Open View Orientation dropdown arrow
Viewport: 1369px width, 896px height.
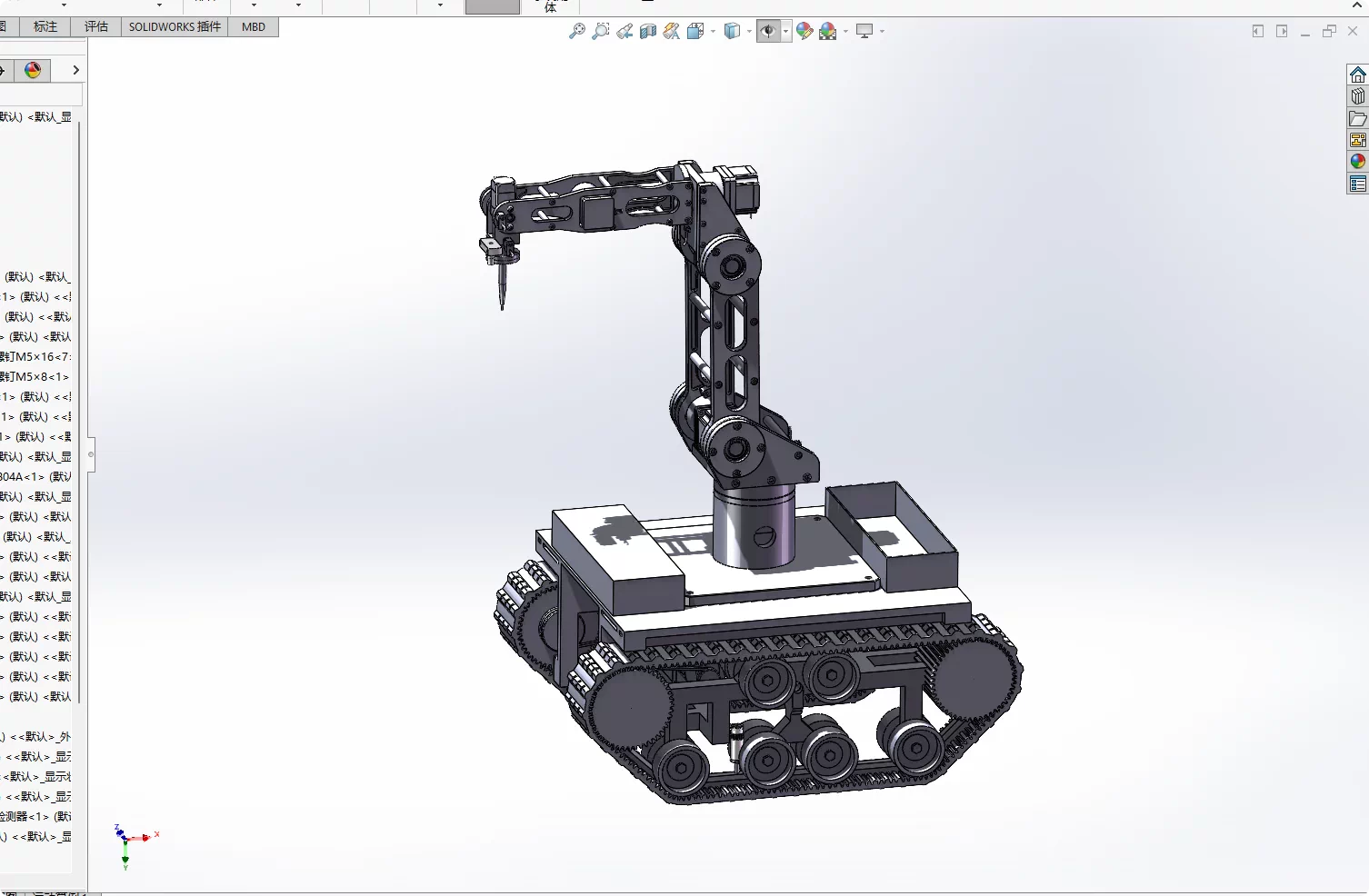pos(713,31)
